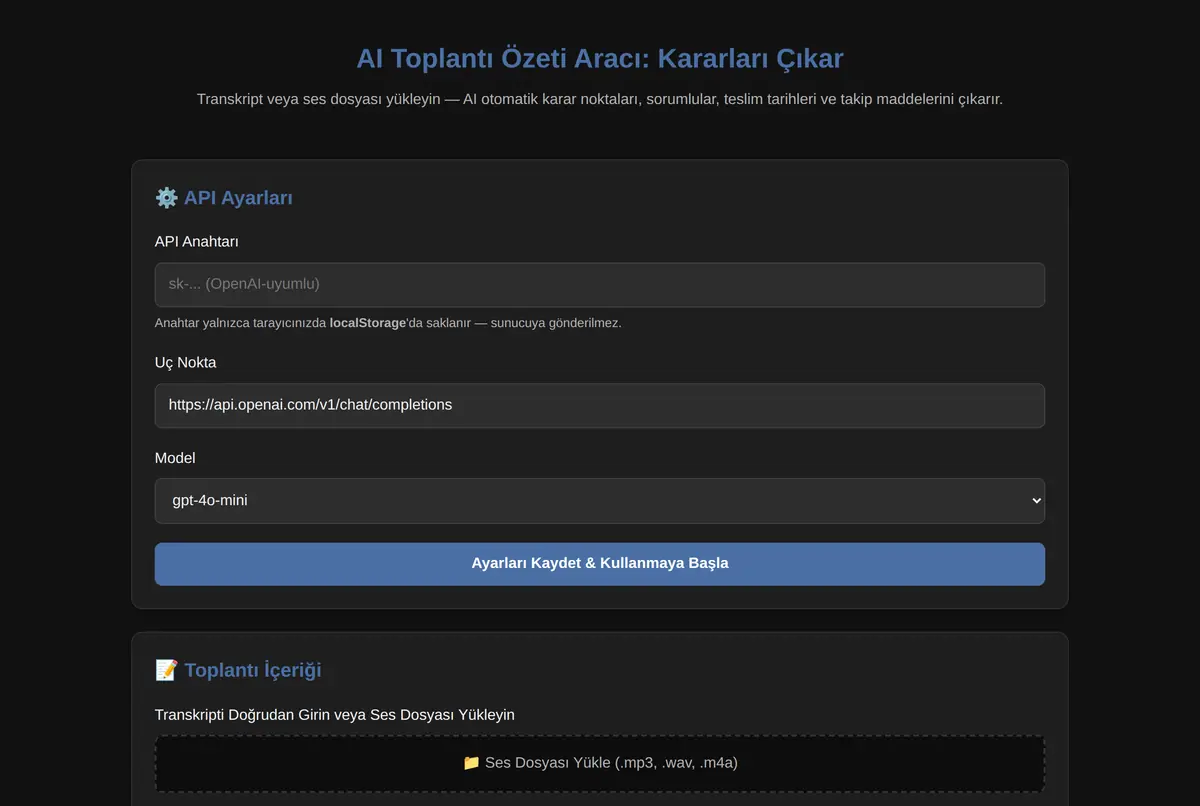The image size is (1200, 806).
Task: Open the Model dropdown showing gpt-4o-mini
Action: pyautogui.click(x=600, y=501)
